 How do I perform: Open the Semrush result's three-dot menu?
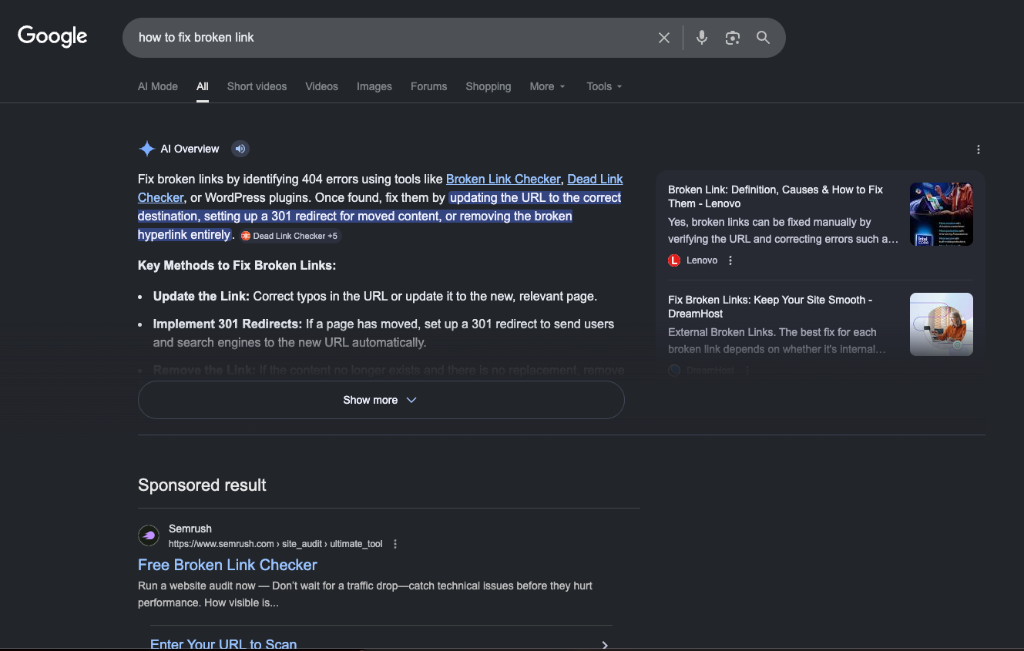(x=395, y=543)
